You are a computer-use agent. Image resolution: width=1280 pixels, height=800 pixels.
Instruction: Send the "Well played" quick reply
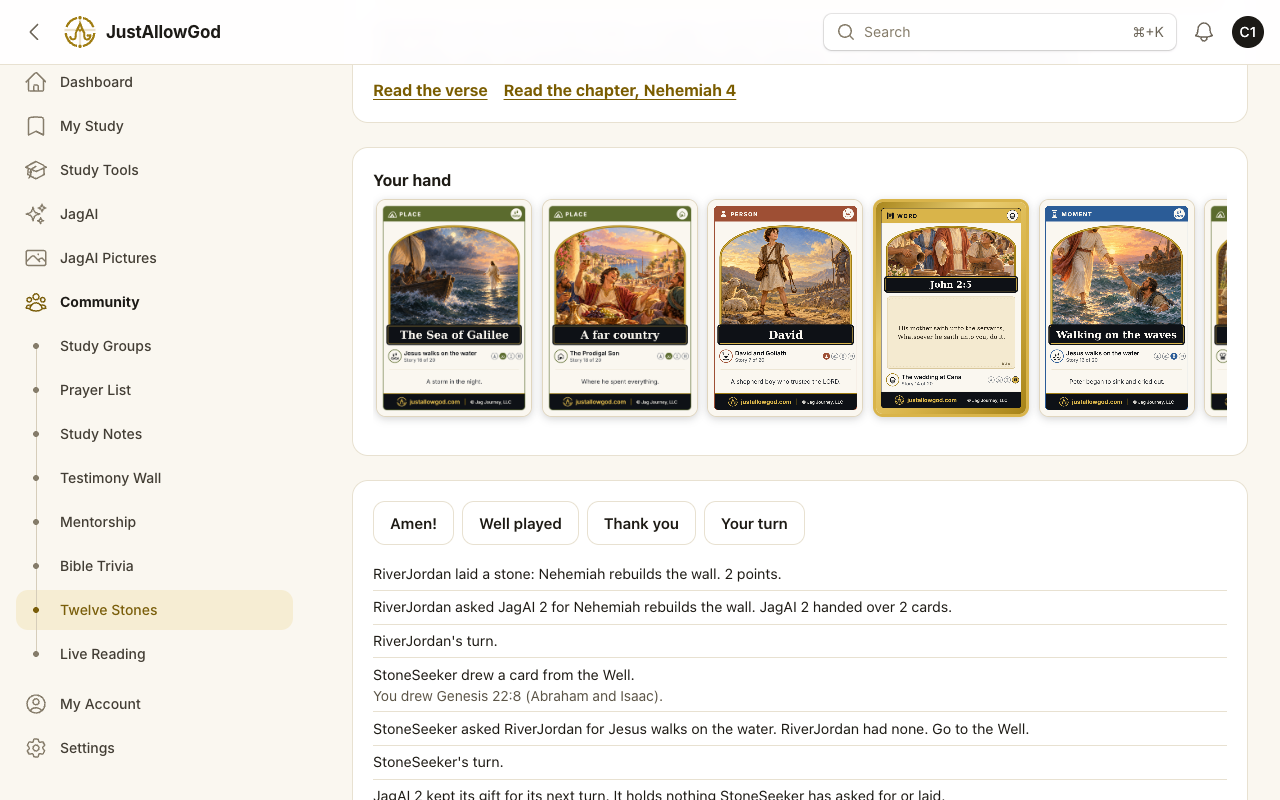pyautogui.click(x=520, y=523)
